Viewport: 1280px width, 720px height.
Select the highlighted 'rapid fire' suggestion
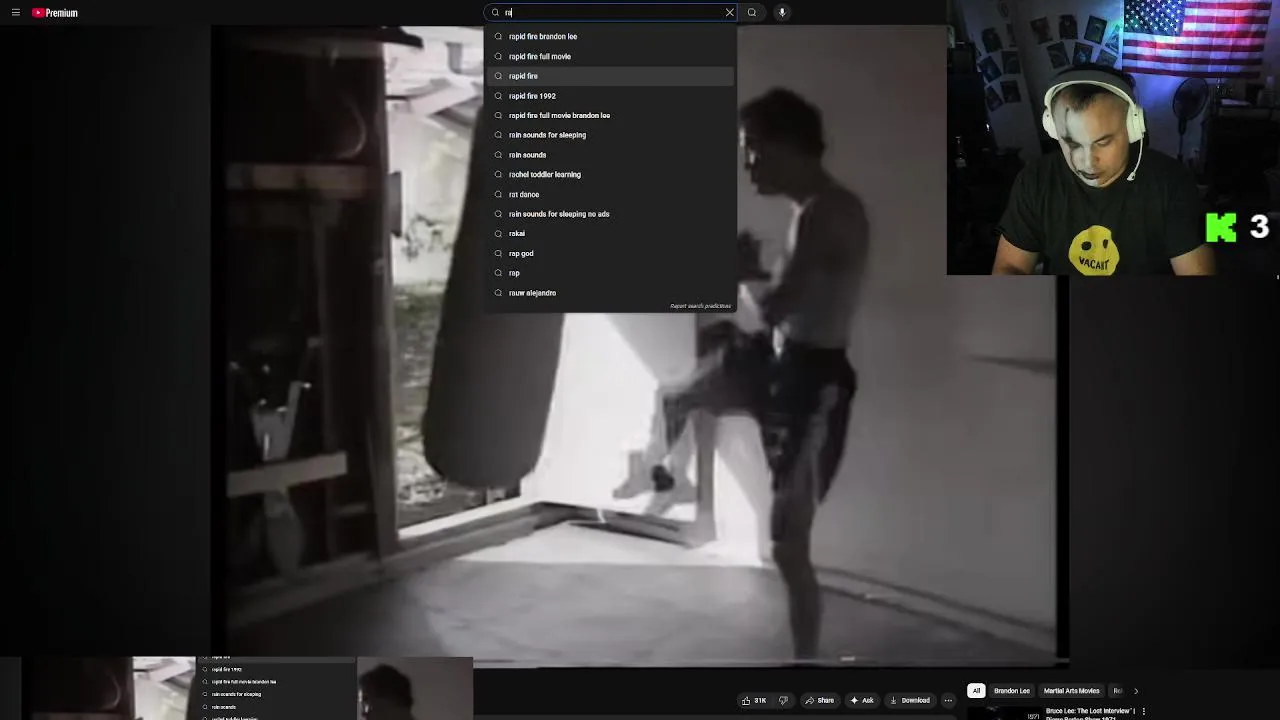(610, 76)
